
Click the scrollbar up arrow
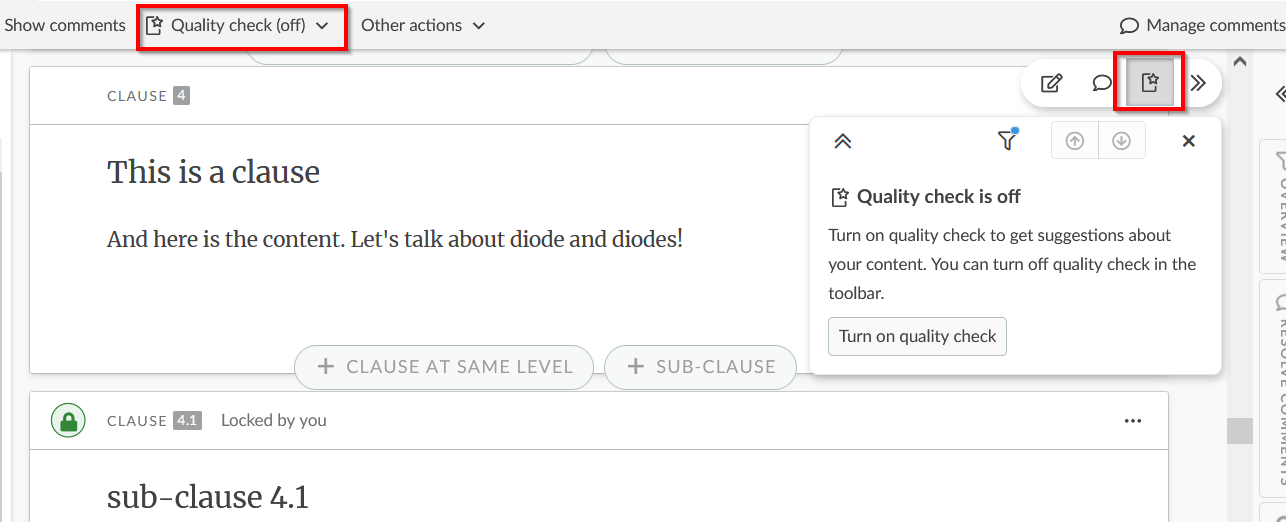[x=1240, y=61]
